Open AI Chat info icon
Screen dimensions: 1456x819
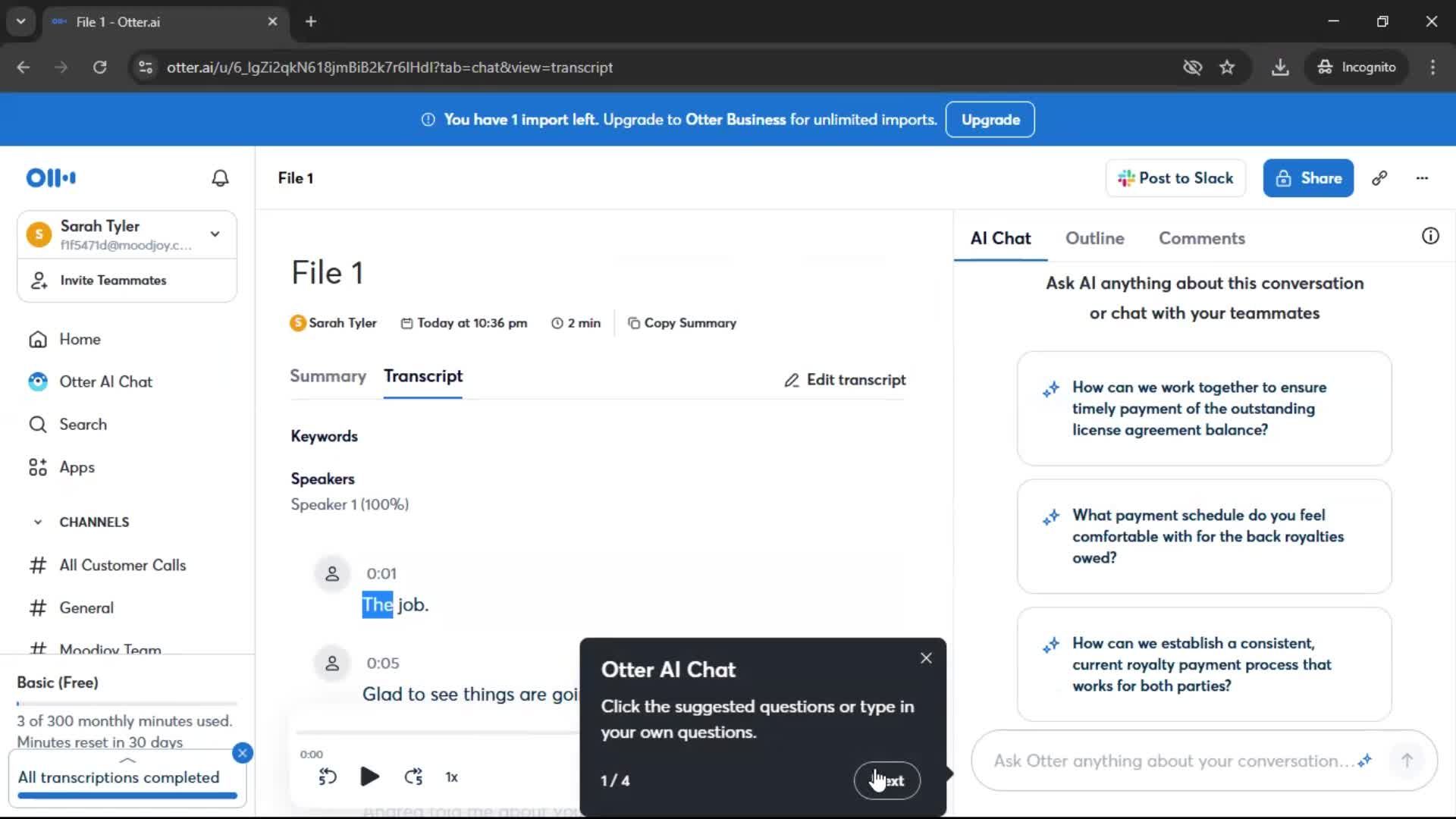tap(1430, 236)
